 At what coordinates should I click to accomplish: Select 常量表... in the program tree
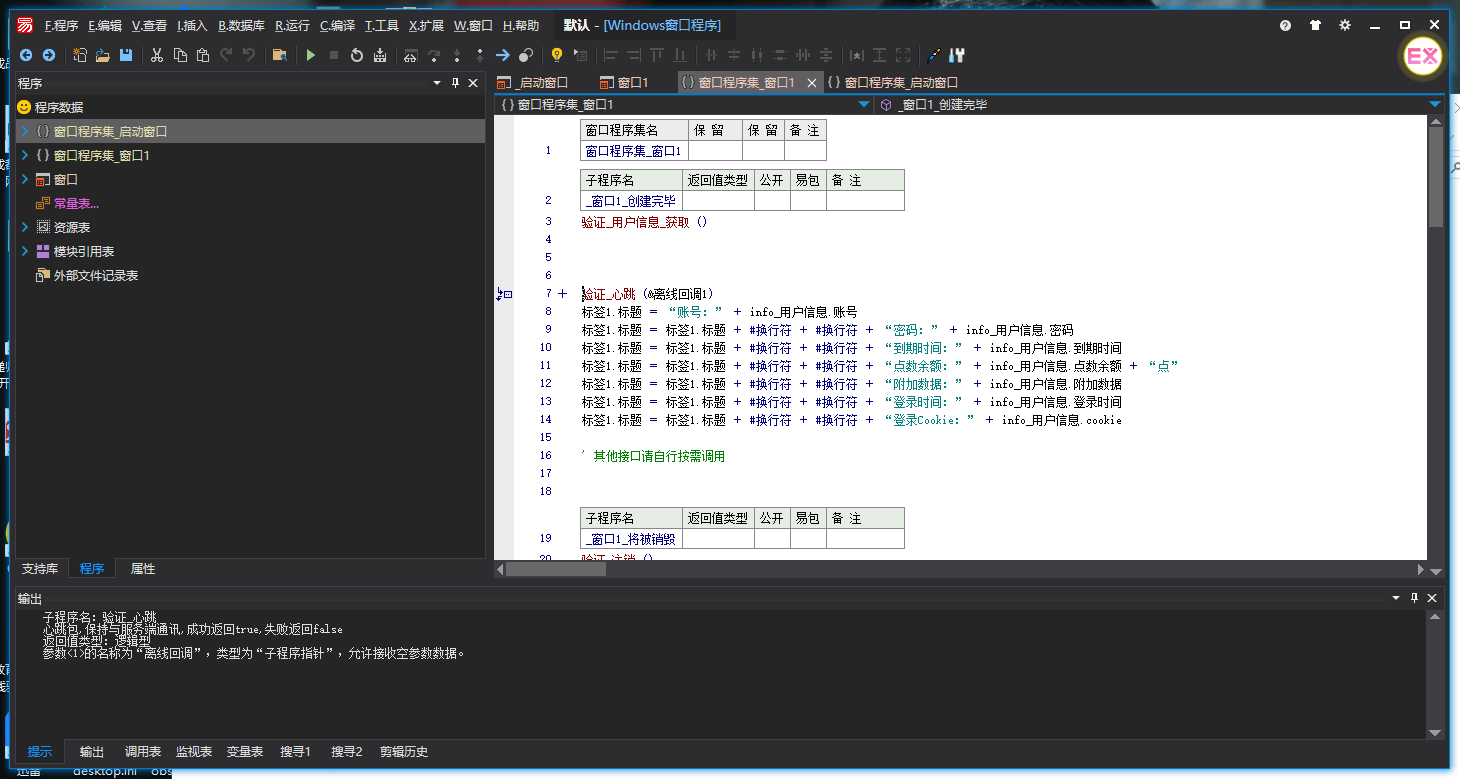tap(76, 204)
